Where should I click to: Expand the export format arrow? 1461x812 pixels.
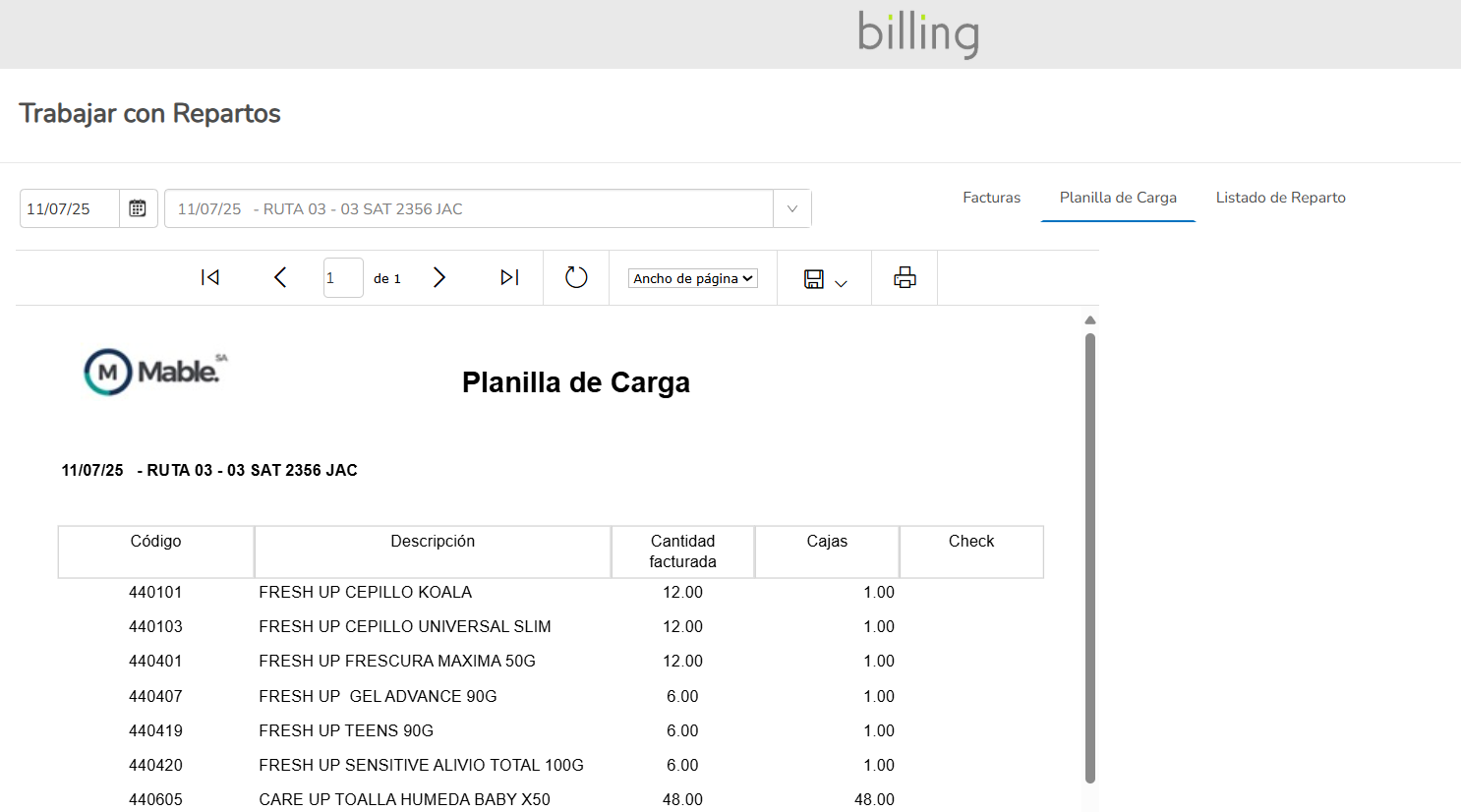tap(841, 283)
